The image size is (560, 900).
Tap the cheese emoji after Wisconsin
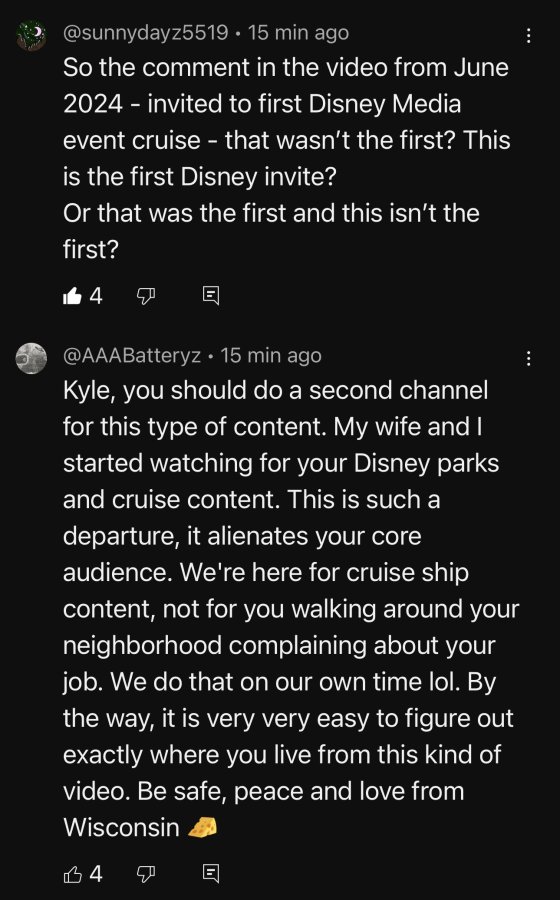click(x=203, y=828)
